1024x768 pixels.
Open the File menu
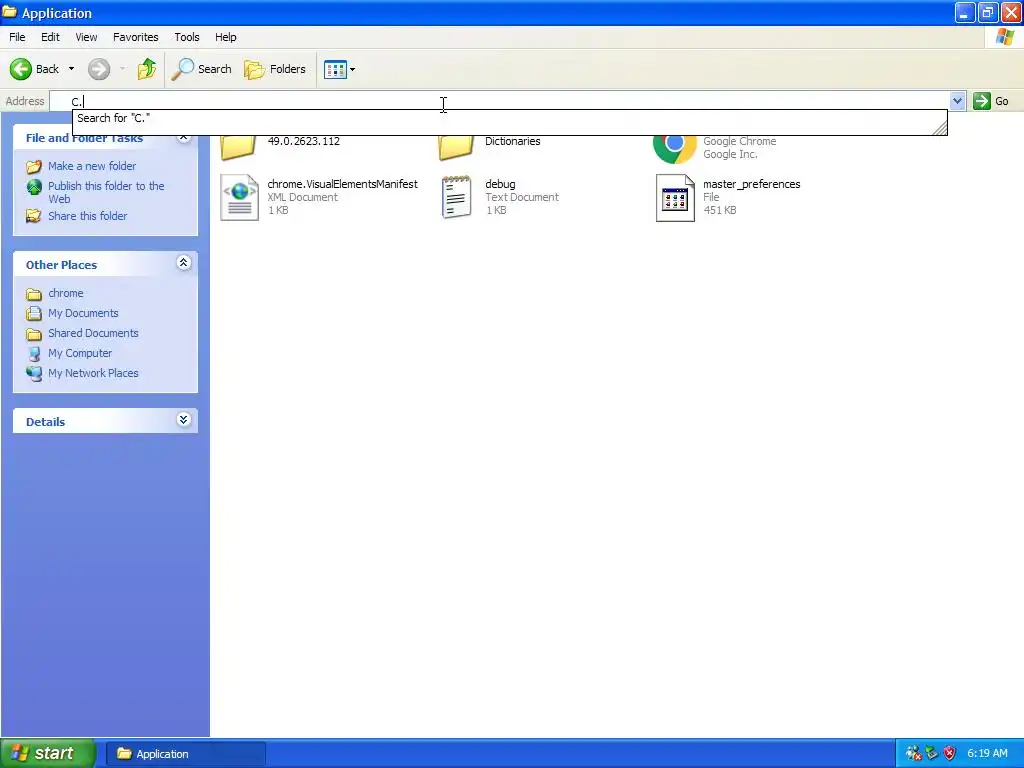pos(17,37)
